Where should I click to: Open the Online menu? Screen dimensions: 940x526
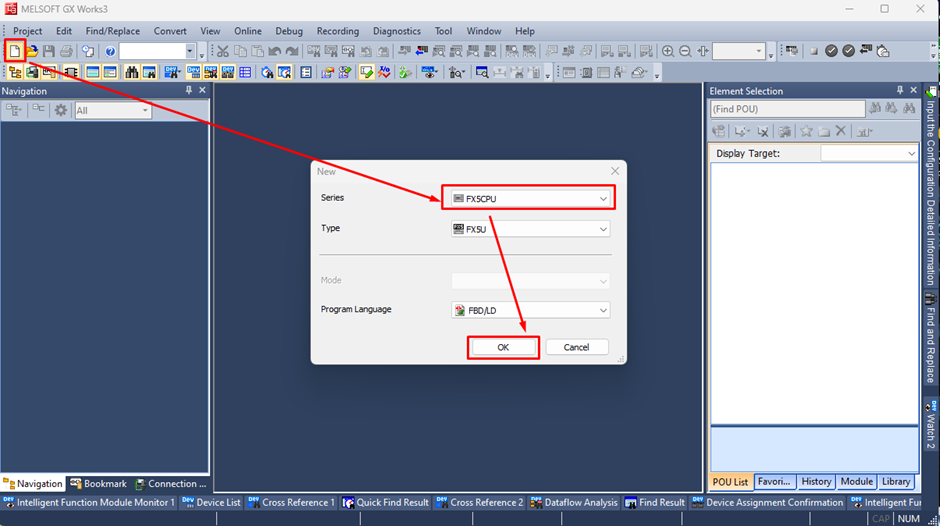click(x=248, y=31)
